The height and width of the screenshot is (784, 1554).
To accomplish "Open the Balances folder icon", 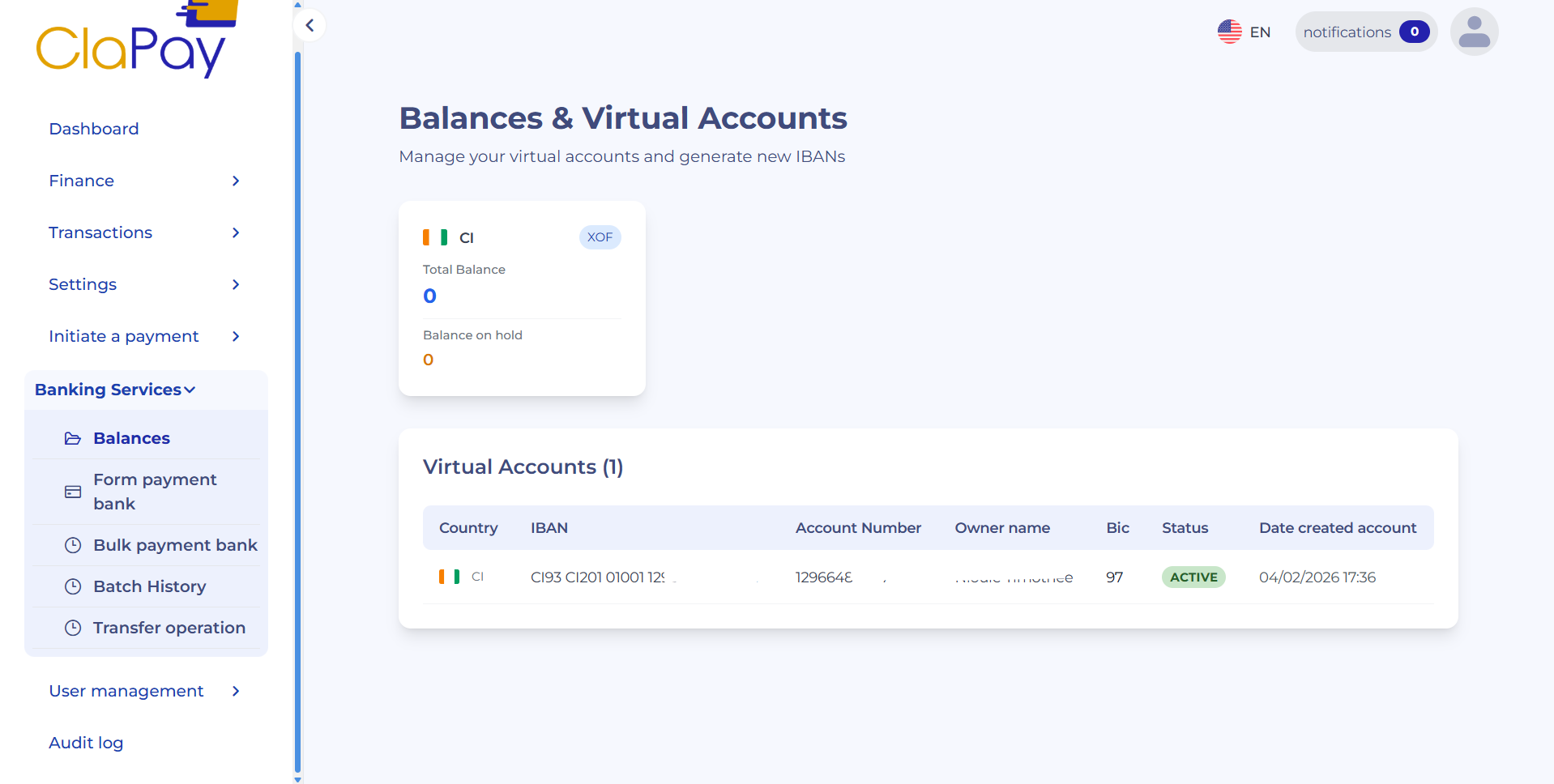I will tap(74, 438).
